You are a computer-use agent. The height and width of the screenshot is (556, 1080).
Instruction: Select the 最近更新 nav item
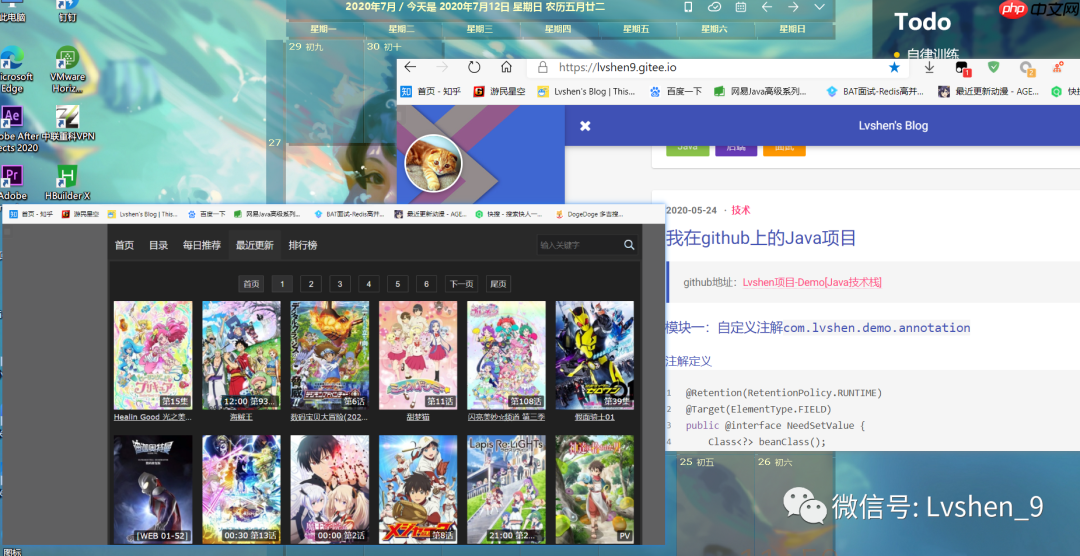point(255,245)
